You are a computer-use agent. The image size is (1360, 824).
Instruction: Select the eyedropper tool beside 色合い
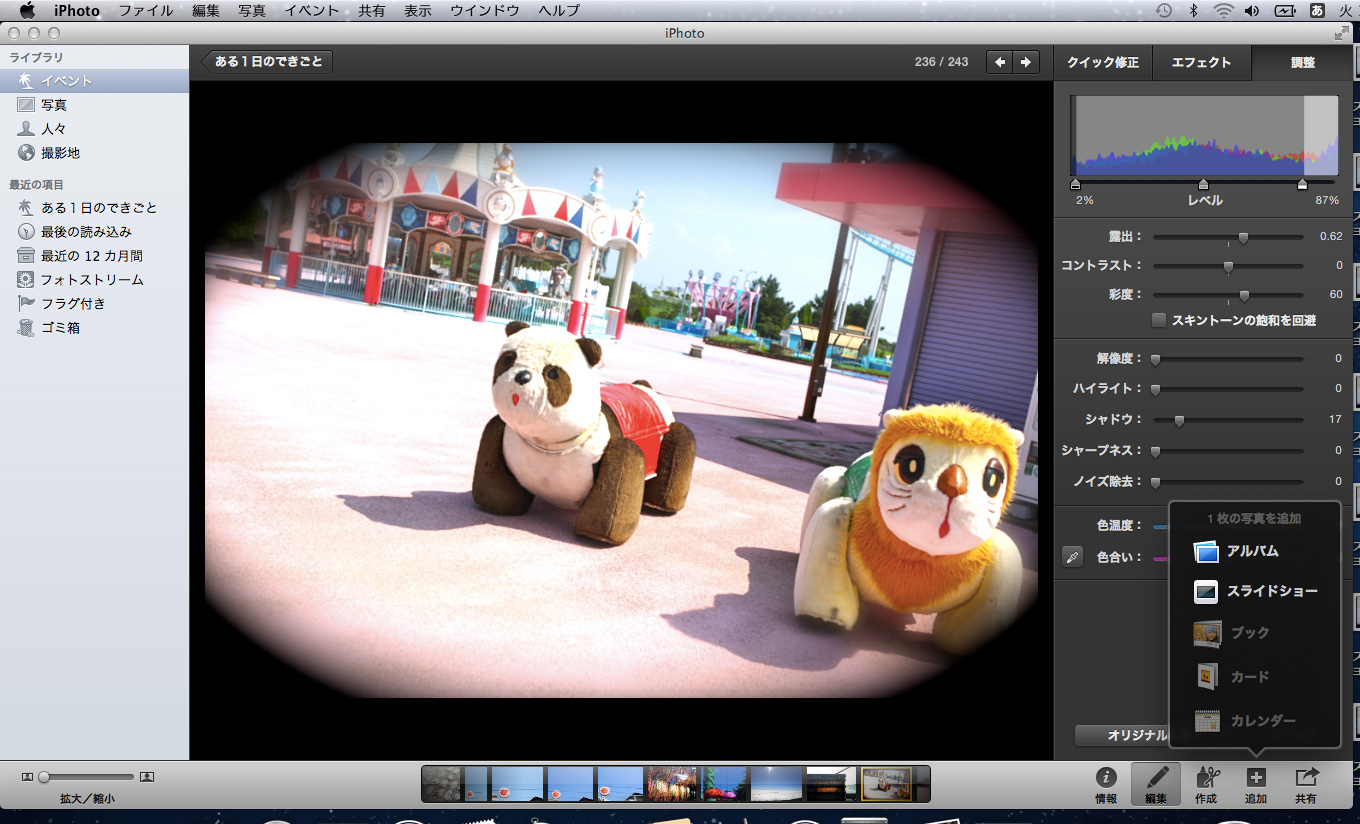click(1073, 557)
